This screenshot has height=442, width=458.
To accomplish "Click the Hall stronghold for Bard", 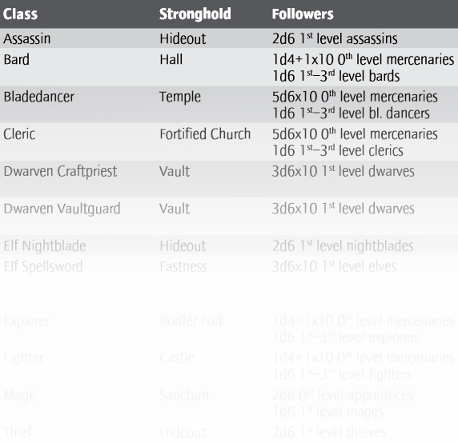I will pos(171,60).
